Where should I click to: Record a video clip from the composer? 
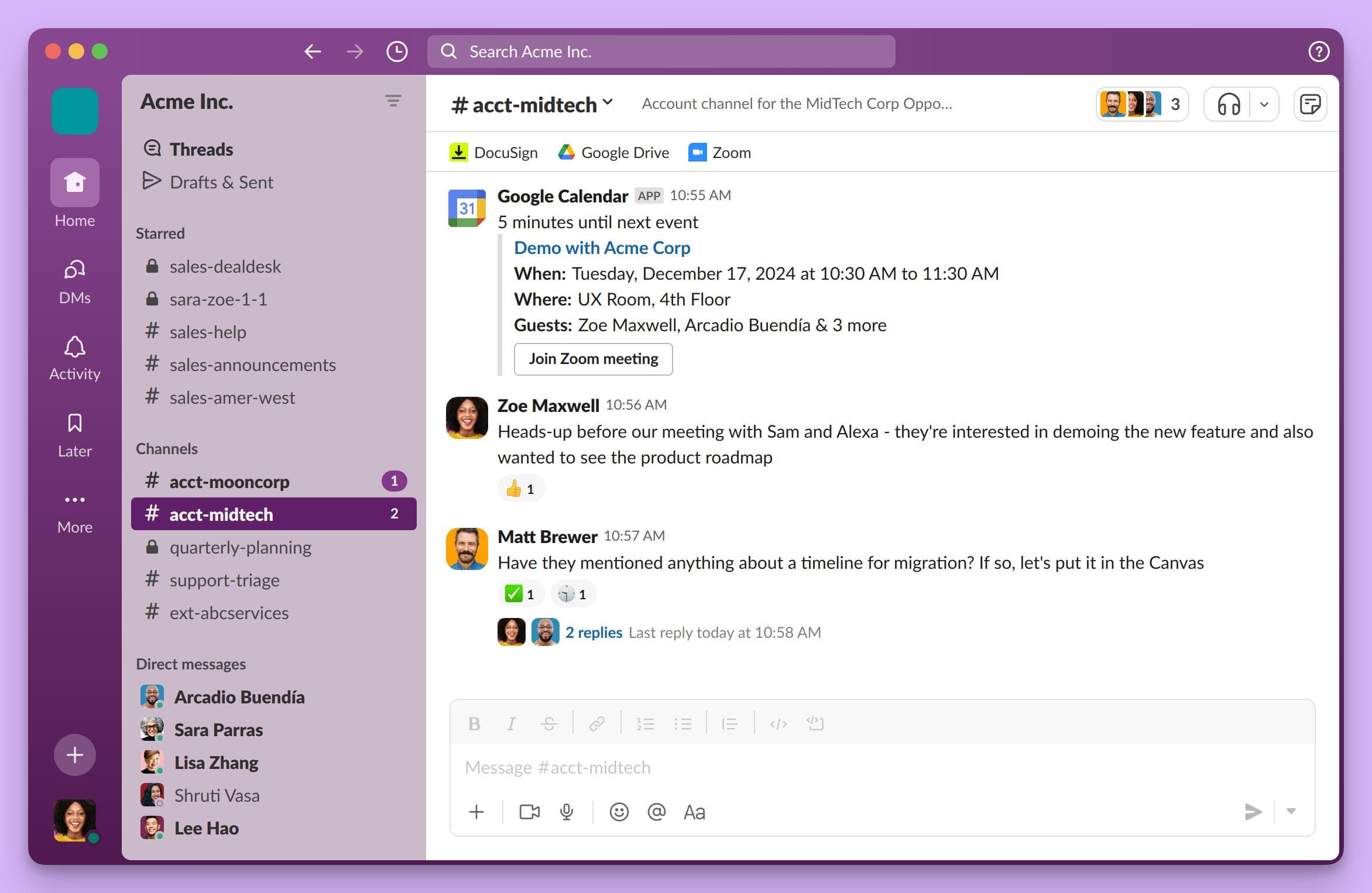point(529,812)
